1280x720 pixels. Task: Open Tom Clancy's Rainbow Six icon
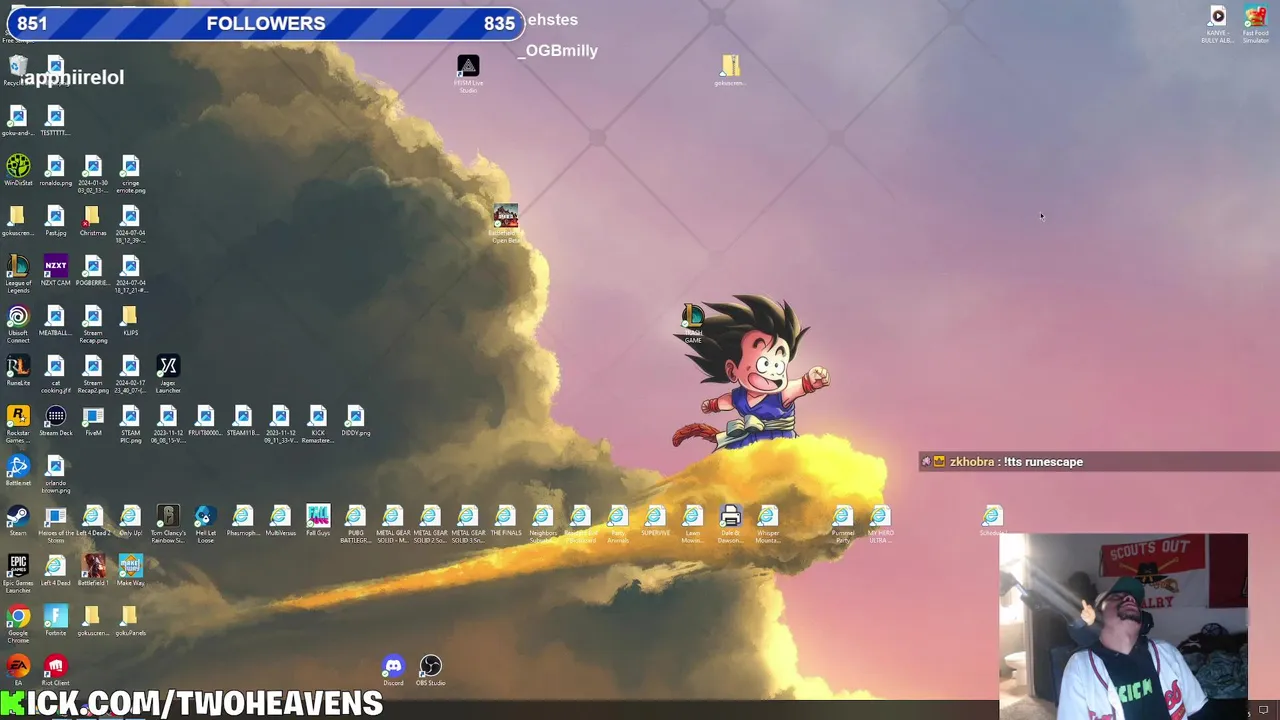point(167,524)
